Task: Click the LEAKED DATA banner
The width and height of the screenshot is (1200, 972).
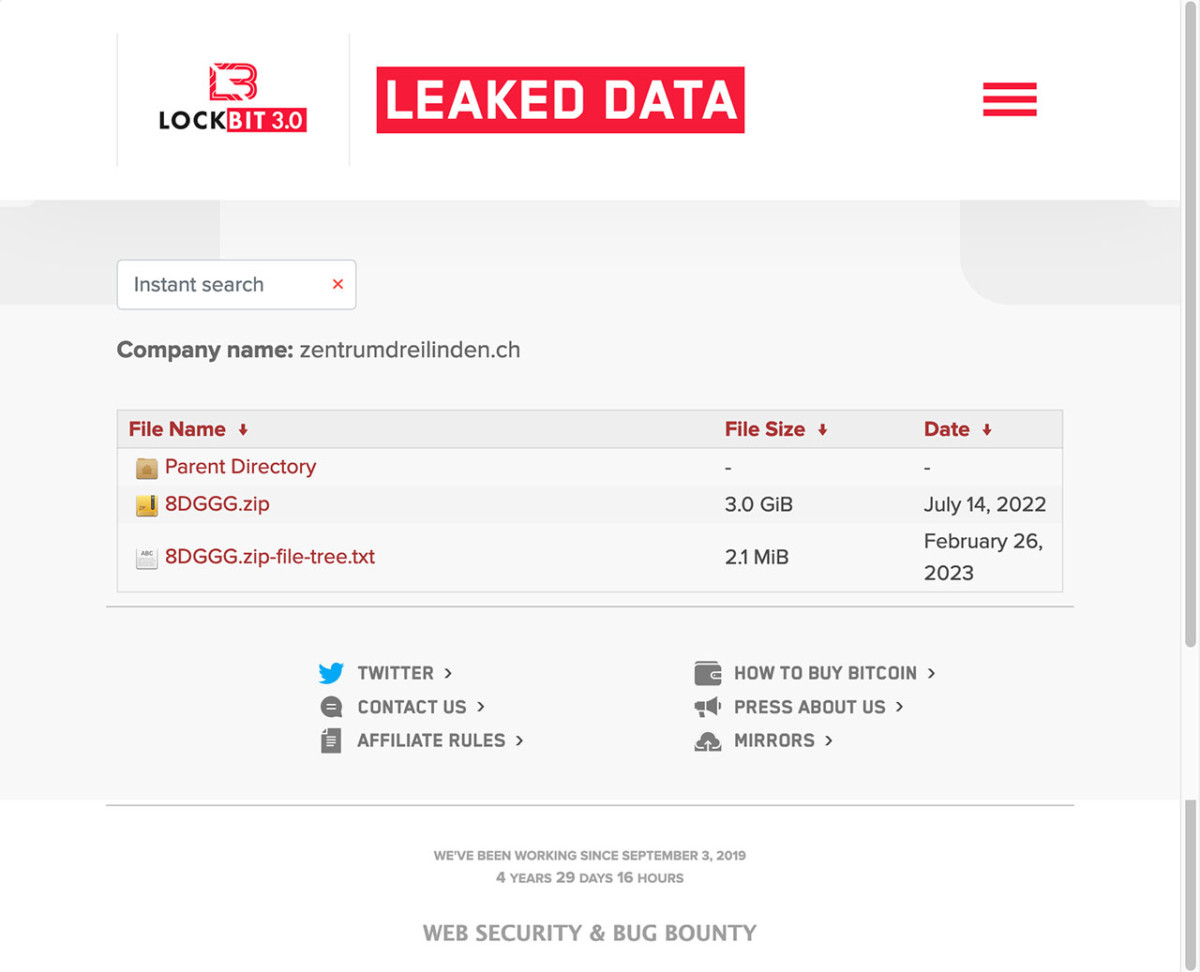Action: click(x=560, y=100)
